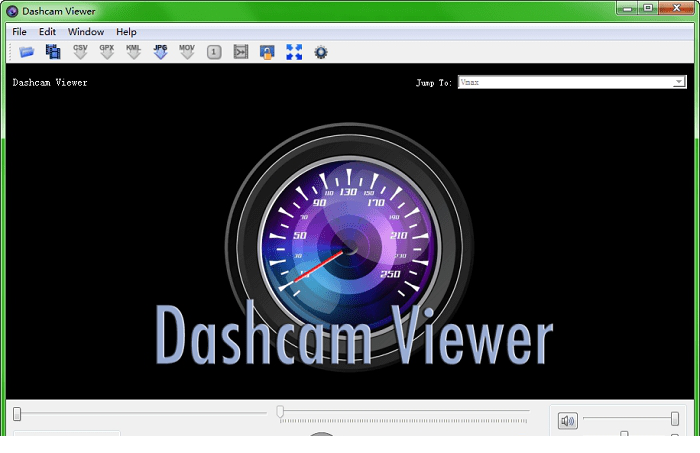Viewport: 700px width, 453px height.
Task: Minimize the Dashcam Viewer window
Action: click(628, 8)
